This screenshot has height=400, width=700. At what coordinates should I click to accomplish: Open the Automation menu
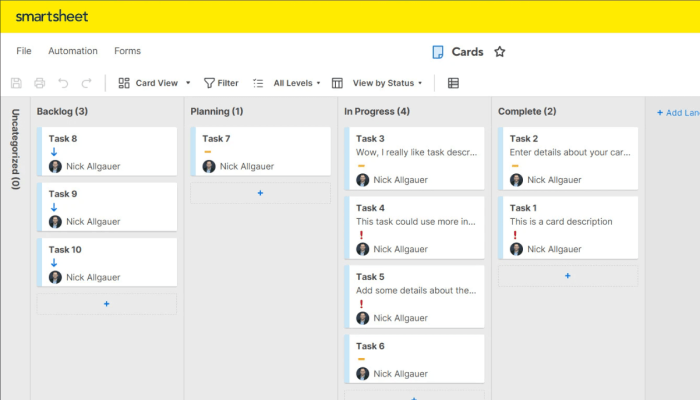(73, 51)
